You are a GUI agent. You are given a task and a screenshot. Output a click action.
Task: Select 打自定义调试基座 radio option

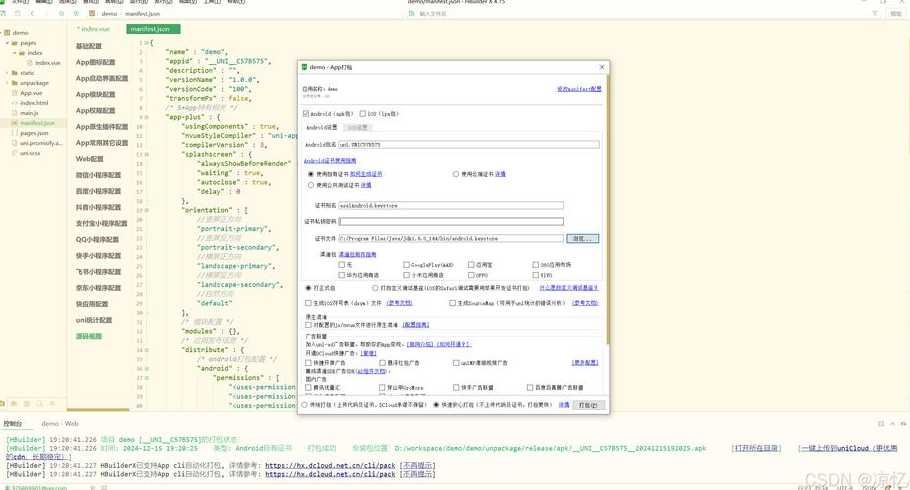click(x=375, y=288)
